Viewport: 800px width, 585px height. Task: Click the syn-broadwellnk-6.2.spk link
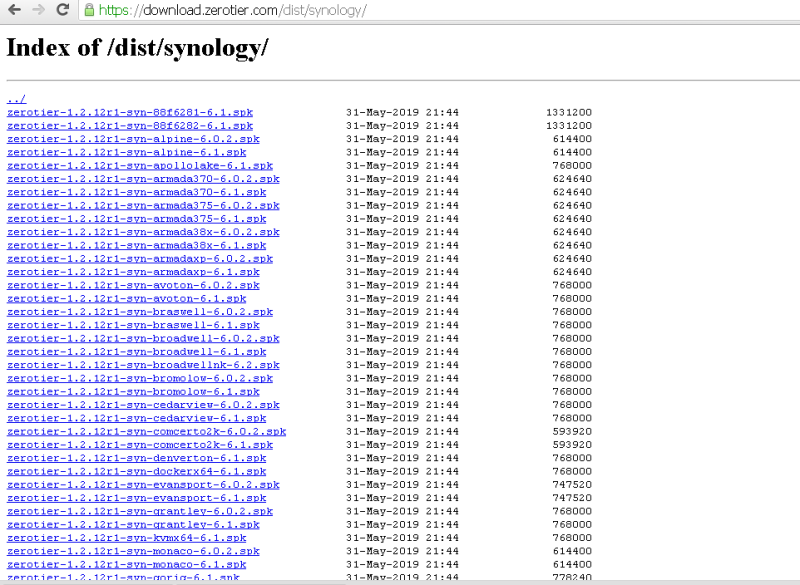(143, 365)
